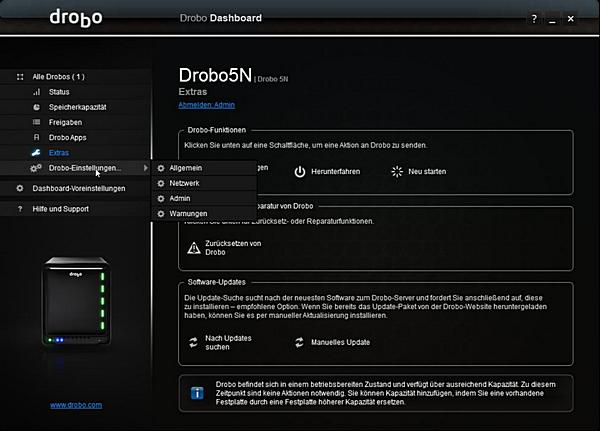This screenshot has width=600, height=431.
Task: Select Status in the sidebar
Action: pyautogui.click(x=59, y=92)
